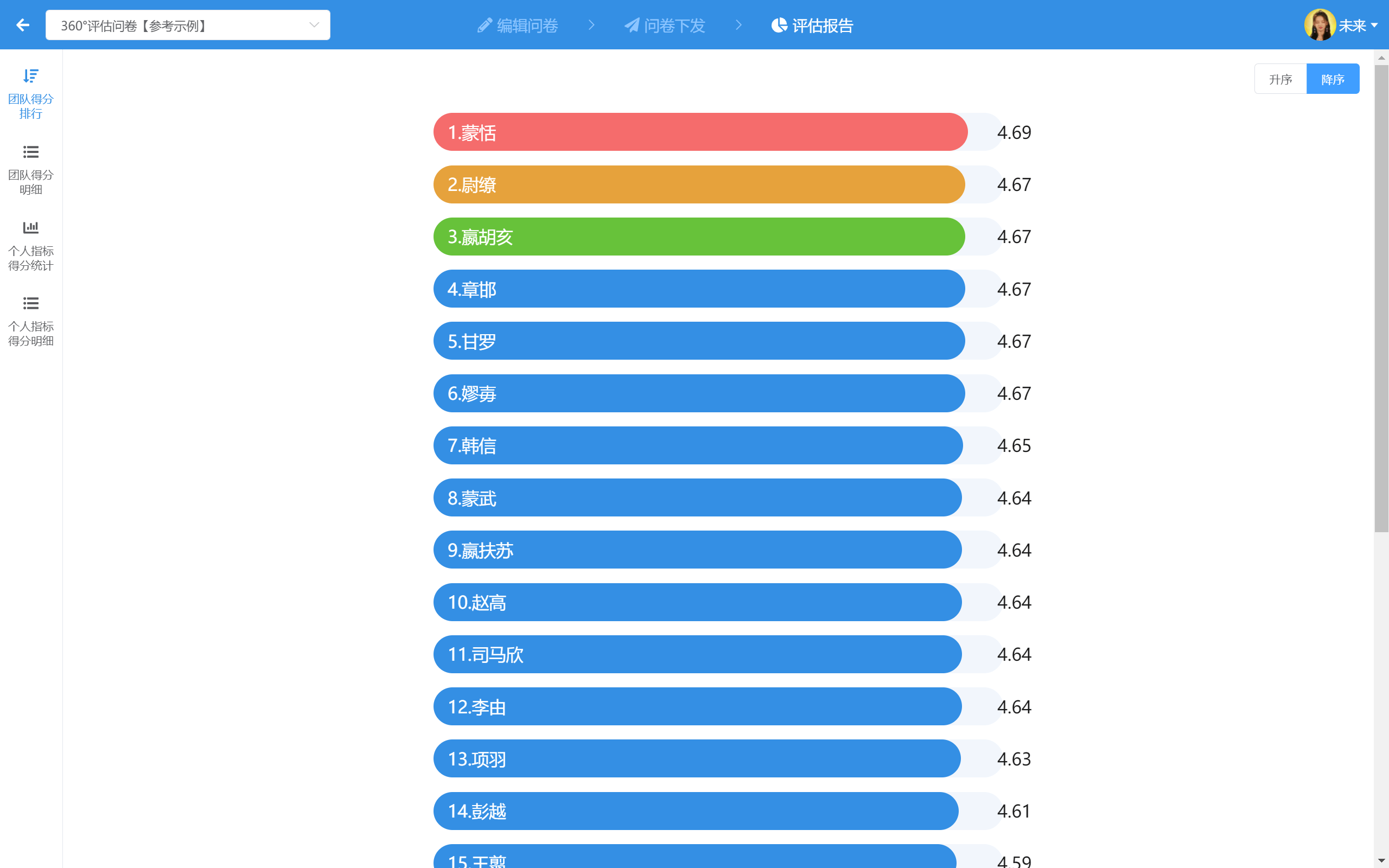Click 彭越 rank 14 bar entry
Image resolution: width=1389 pixels, height=868 pixels.
[694, 811]
